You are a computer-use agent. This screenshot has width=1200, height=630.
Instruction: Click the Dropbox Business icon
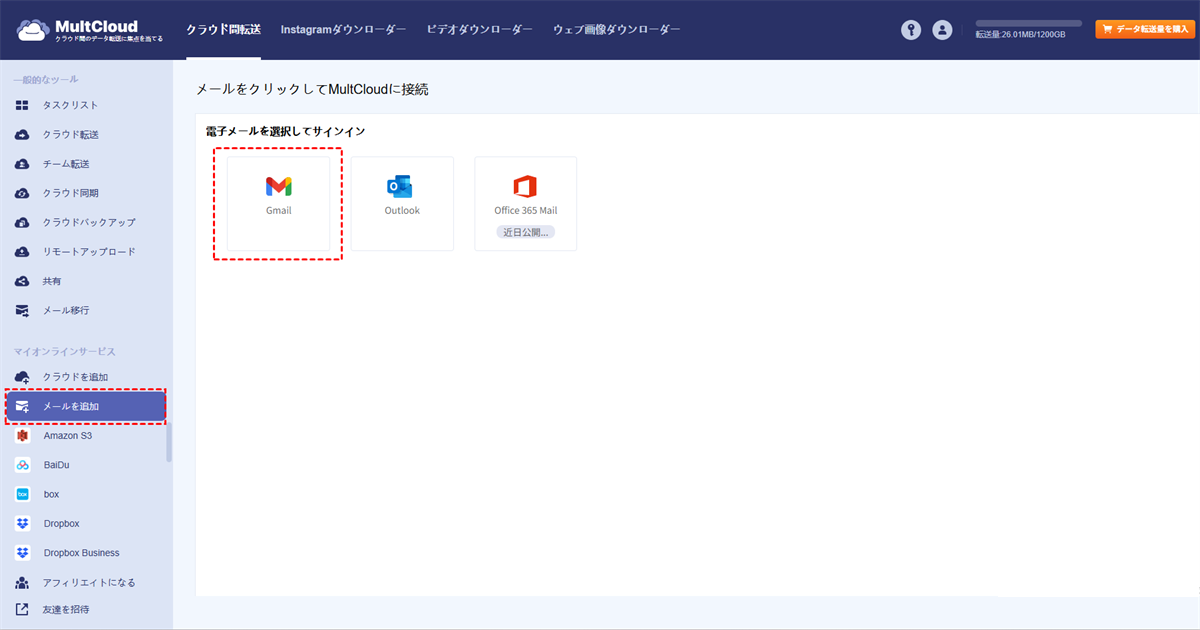point(22,553)
